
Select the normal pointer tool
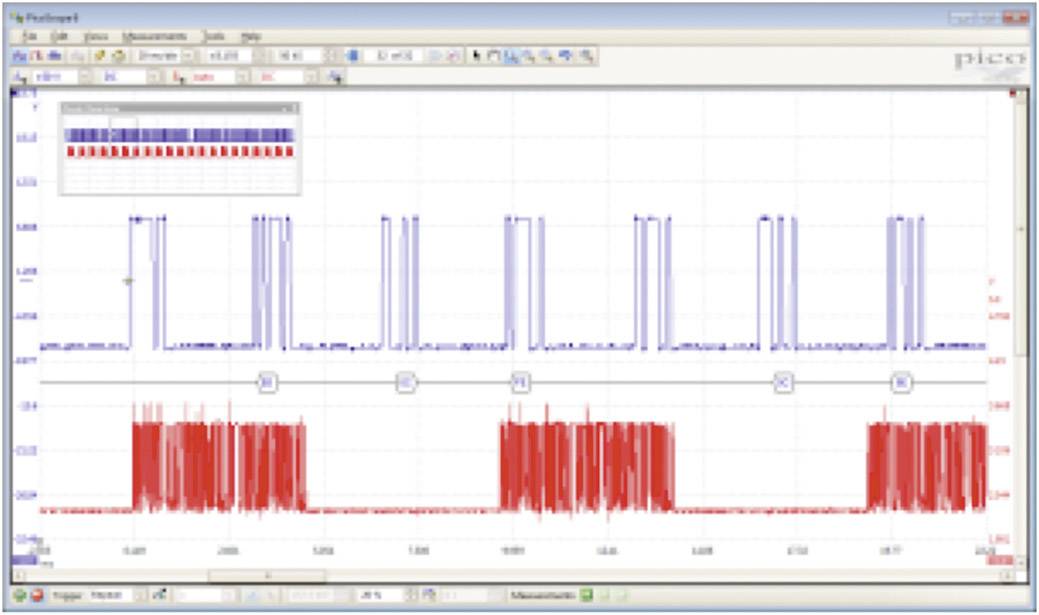[x=476, y=53]
